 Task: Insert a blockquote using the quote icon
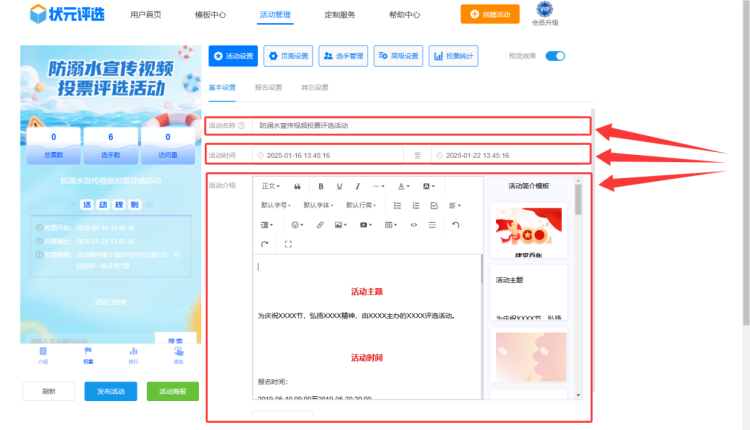[x=297, y=186]
